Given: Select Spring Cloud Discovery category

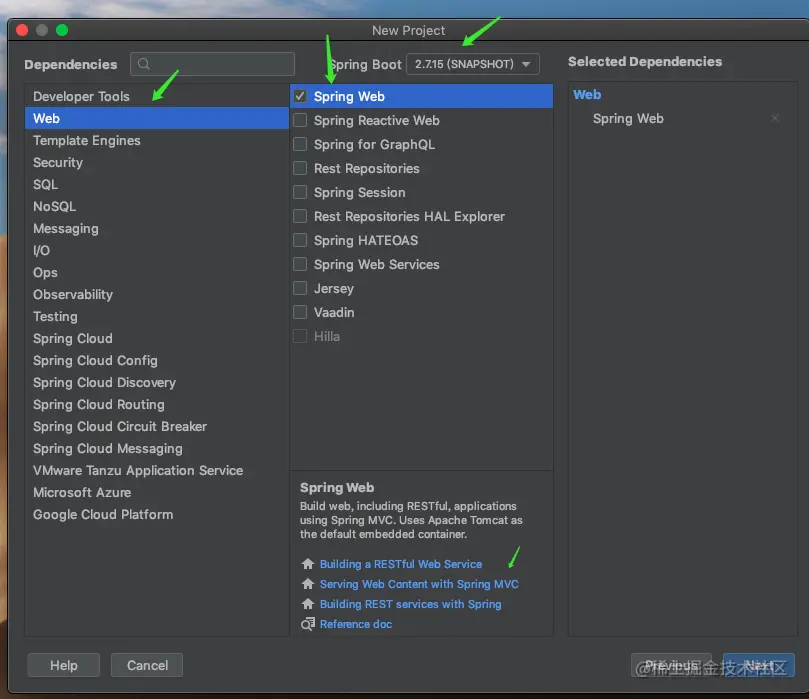Looking at the screenshot, I should pos(157,382).
